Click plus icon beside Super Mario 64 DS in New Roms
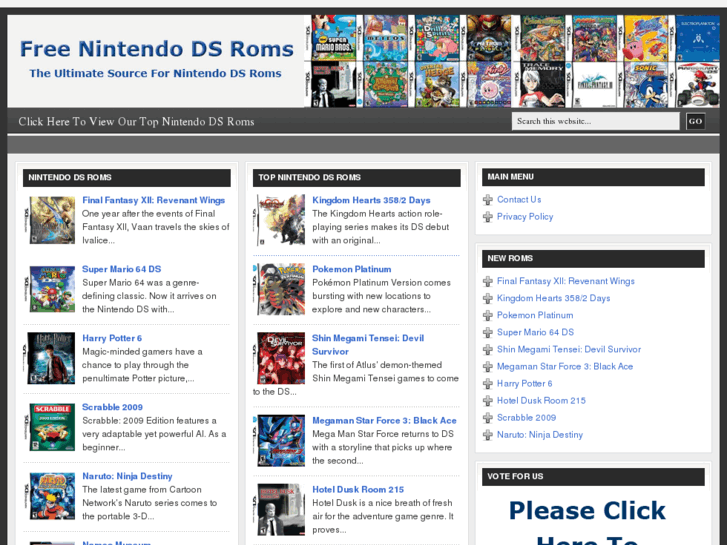This screenshot has height=545, width=727. click(x=488, y=333)
